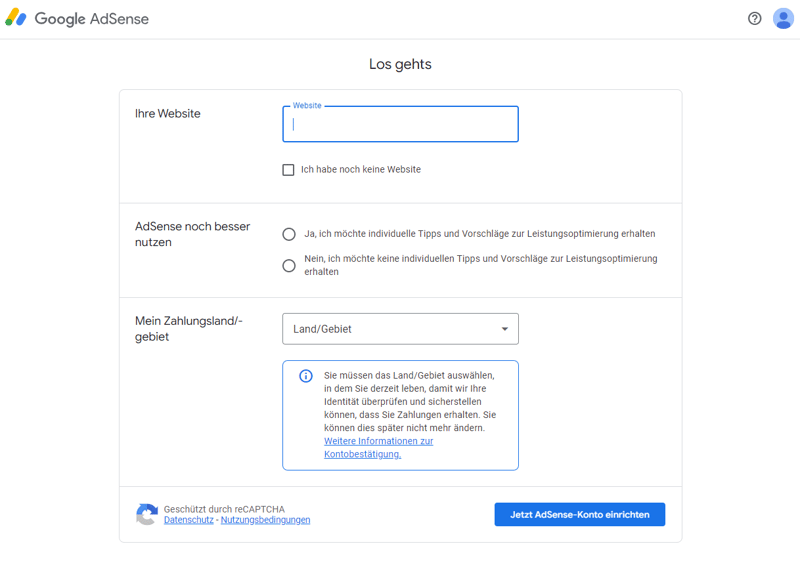Image resolution: width=800 pixels, height=563 pixels.
Task: Focus the Website input field
Action: pos(400,125)
